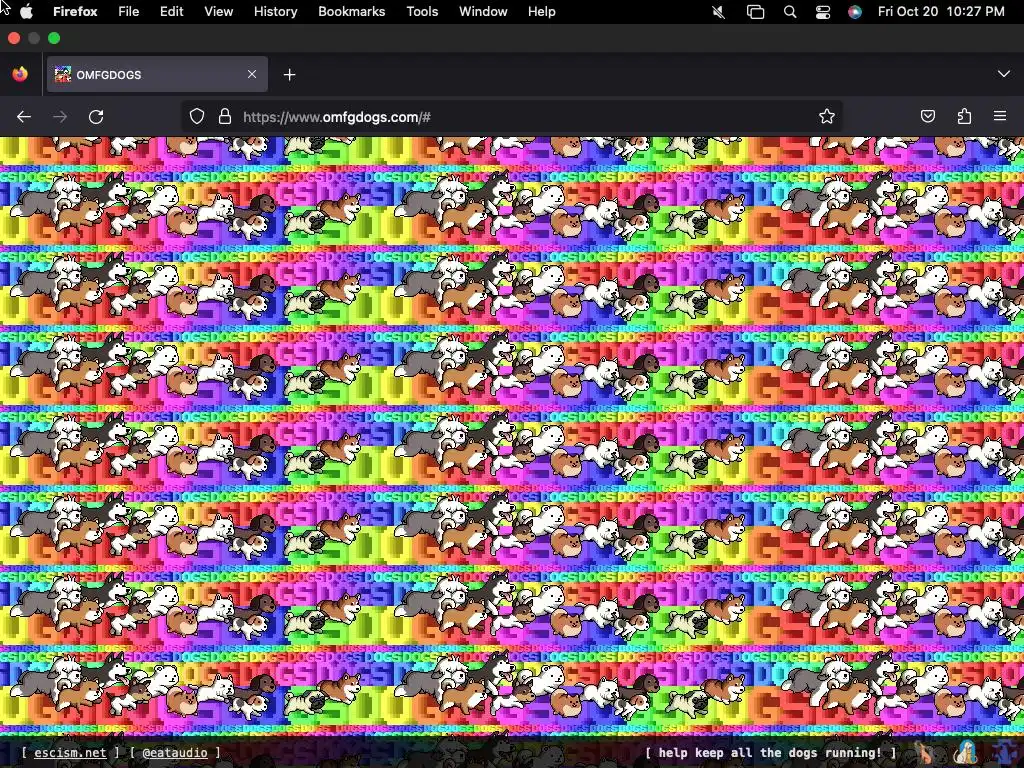Click the site security padlock icon
Screen dimensions: 1024x768
pos(225,117)
